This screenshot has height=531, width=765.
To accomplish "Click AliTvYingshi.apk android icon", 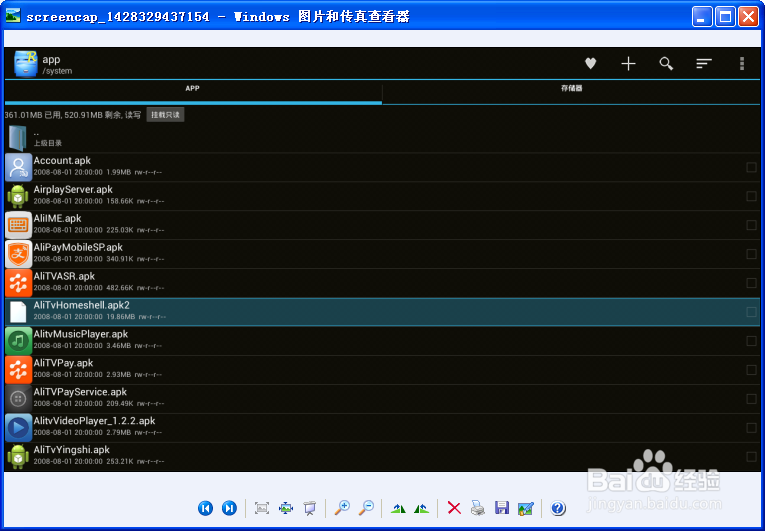I will (19, 456).
